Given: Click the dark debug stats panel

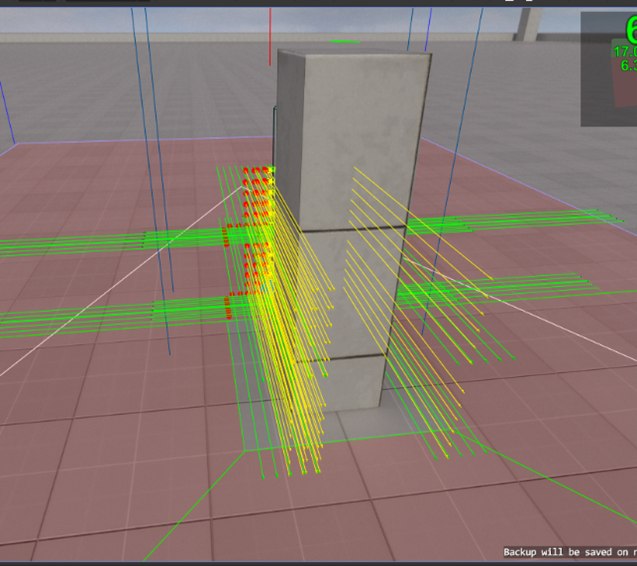Looking at the screenshot, I should click(x=609, y=69).
